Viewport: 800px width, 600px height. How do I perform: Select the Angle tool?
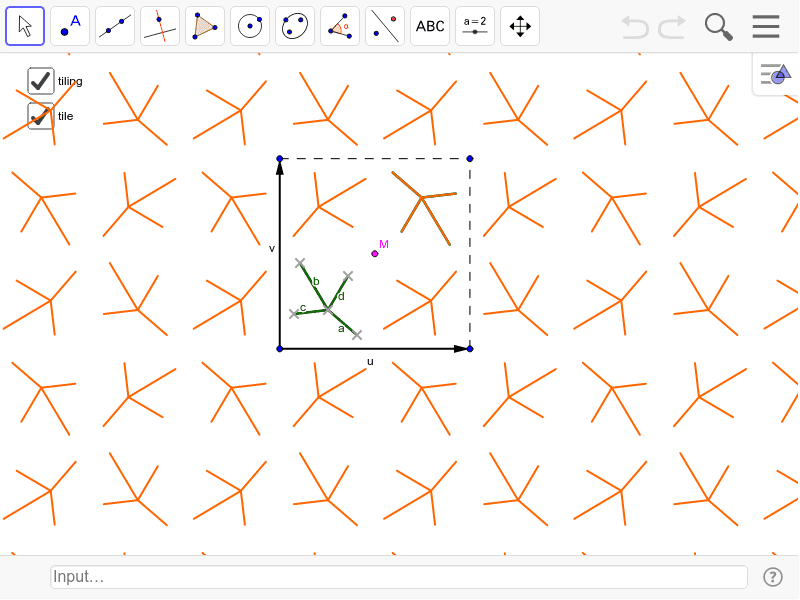(340, 26)
